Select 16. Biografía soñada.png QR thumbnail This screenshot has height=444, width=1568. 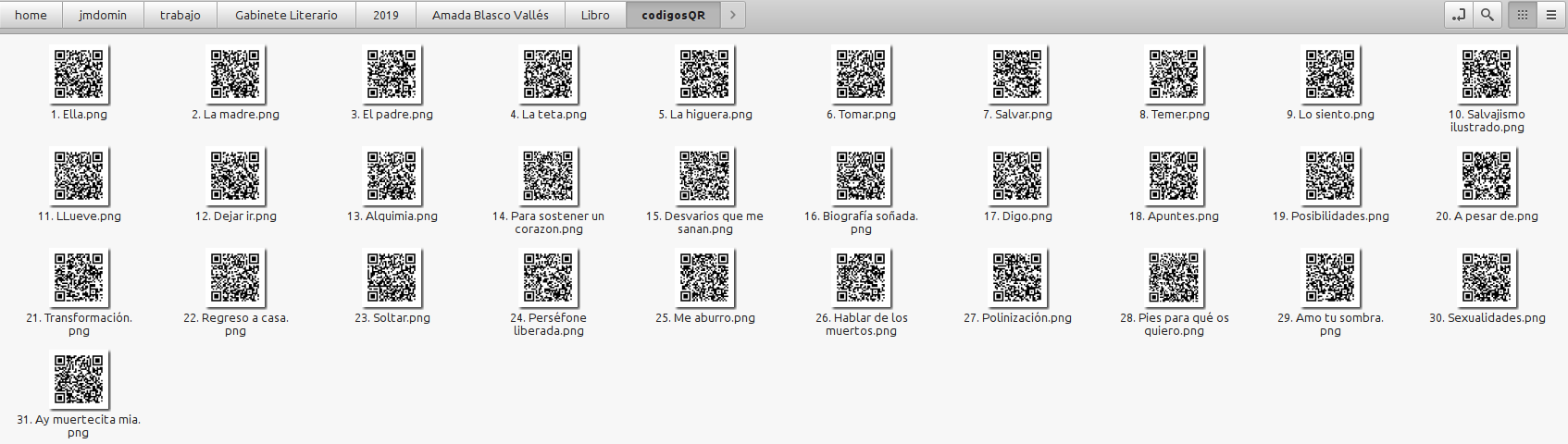pyautogui.click(x=861, y=176)
